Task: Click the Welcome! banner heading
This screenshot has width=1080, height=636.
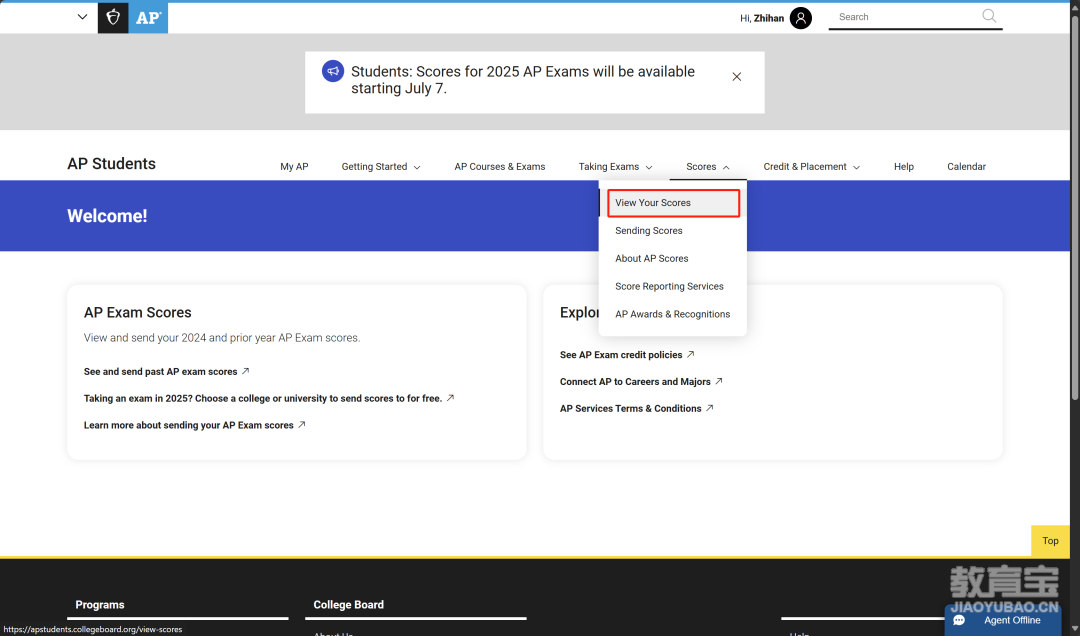Action: (107, 216)
